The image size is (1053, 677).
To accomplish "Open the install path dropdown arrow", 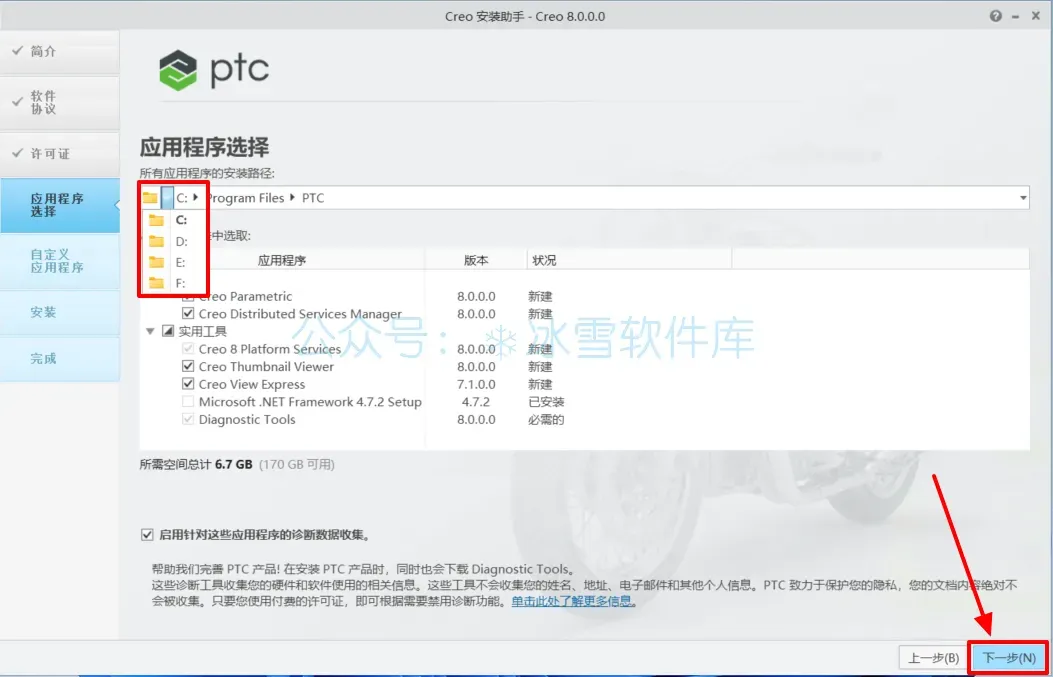I will coord(1023,198).
